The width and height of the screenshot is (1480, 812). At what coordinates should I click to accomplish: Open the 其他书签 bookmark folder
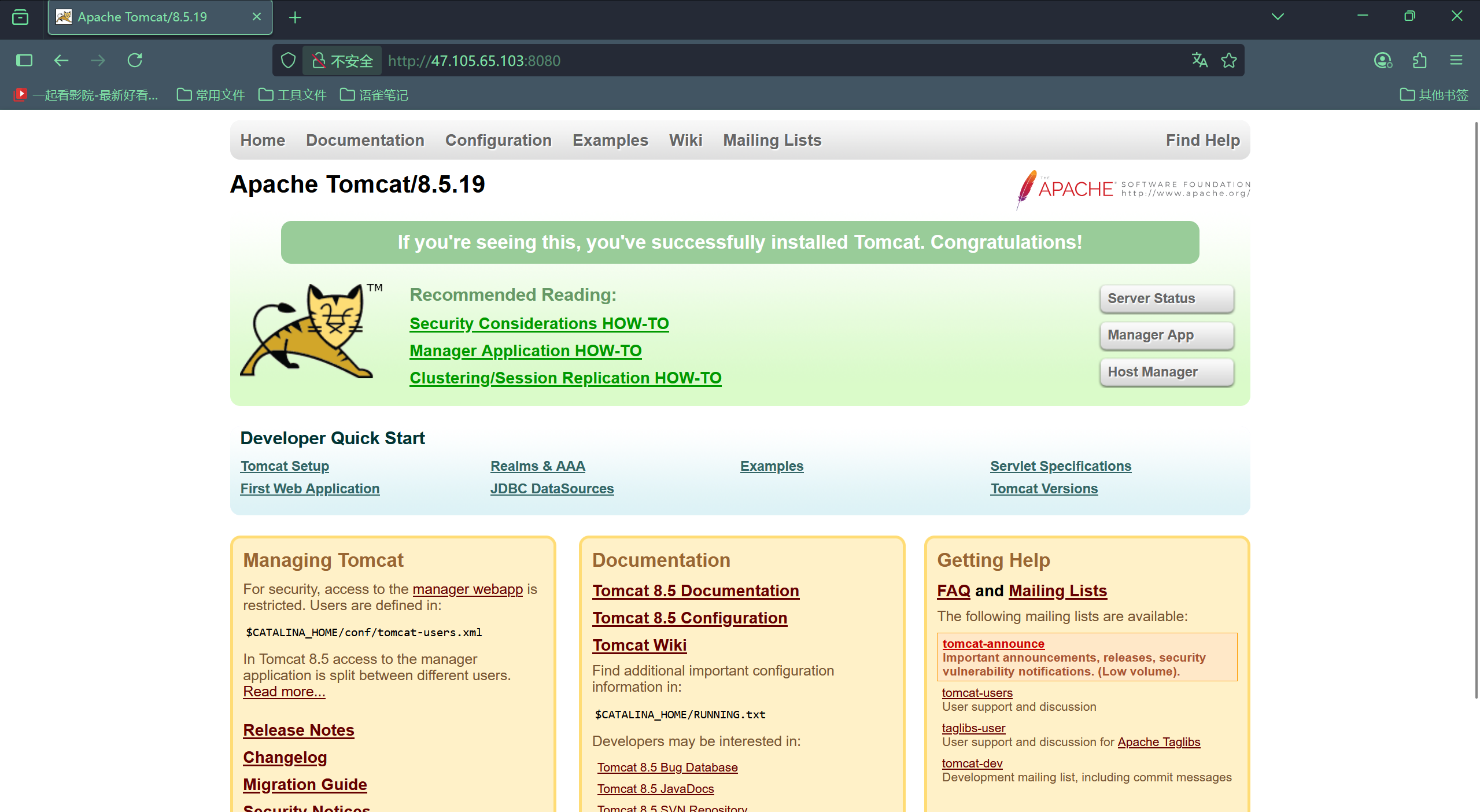point(1434,95)
